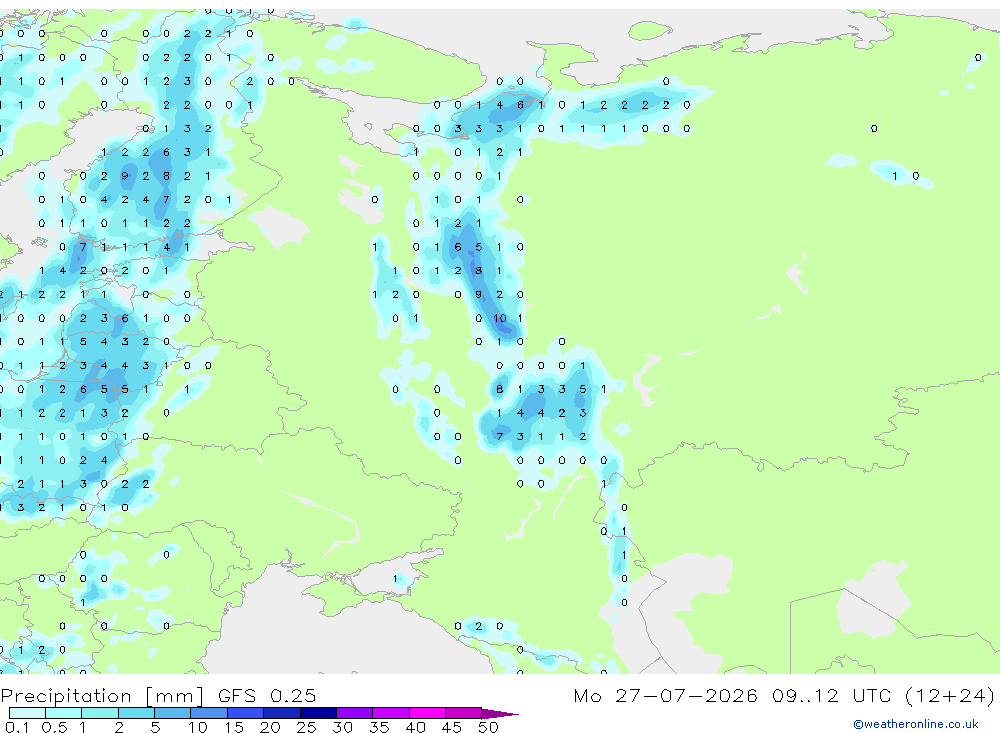Click the legend label 15
Viewport: 1000px width, 733px height.
point(233,727)
